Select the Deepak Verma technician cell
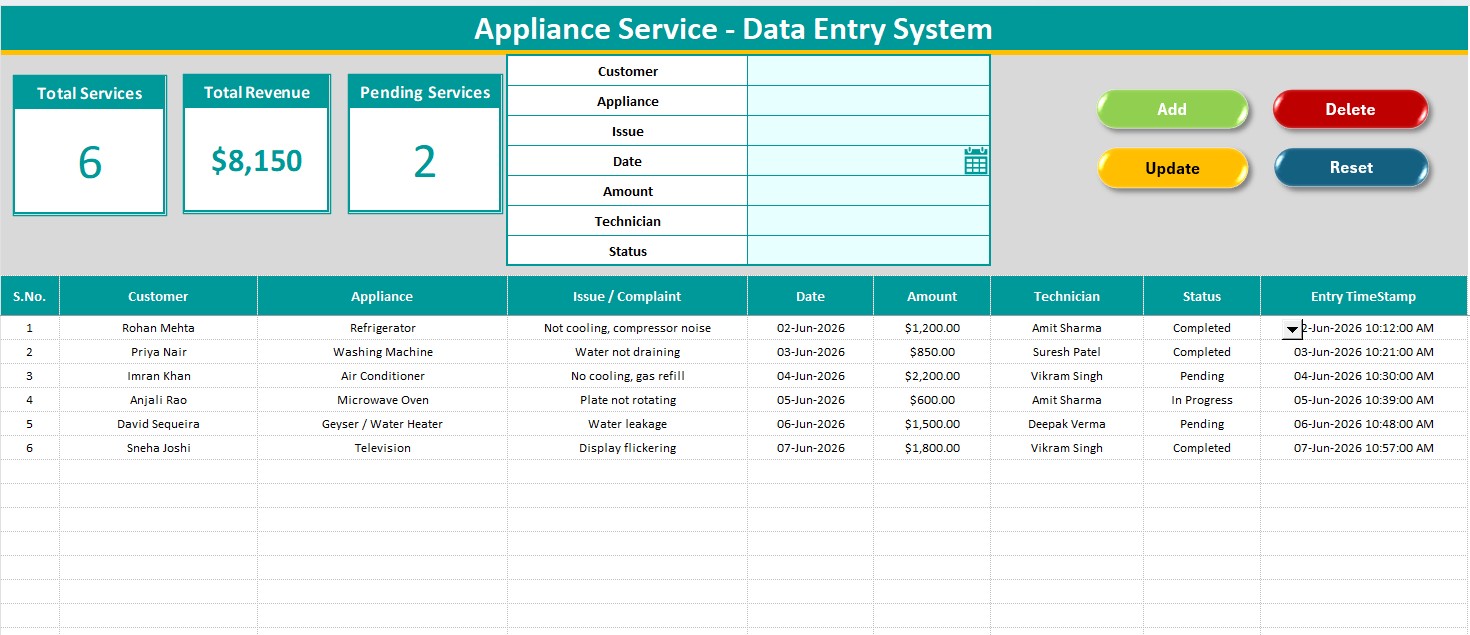 pos(1067,424)
